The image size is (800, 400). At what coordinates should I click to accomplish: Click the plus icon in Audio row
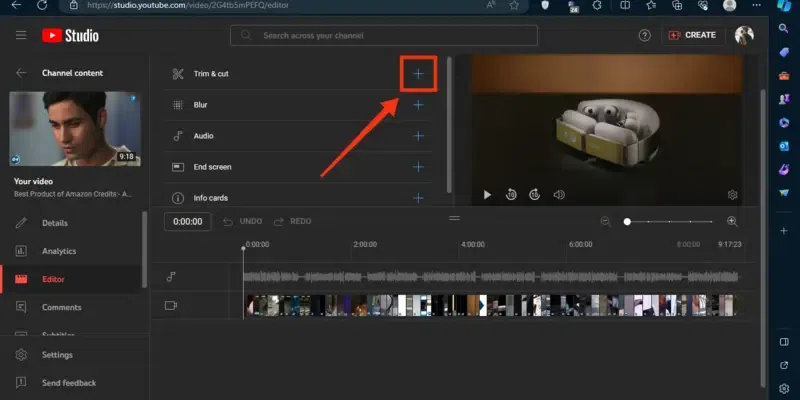pos(418,136)
